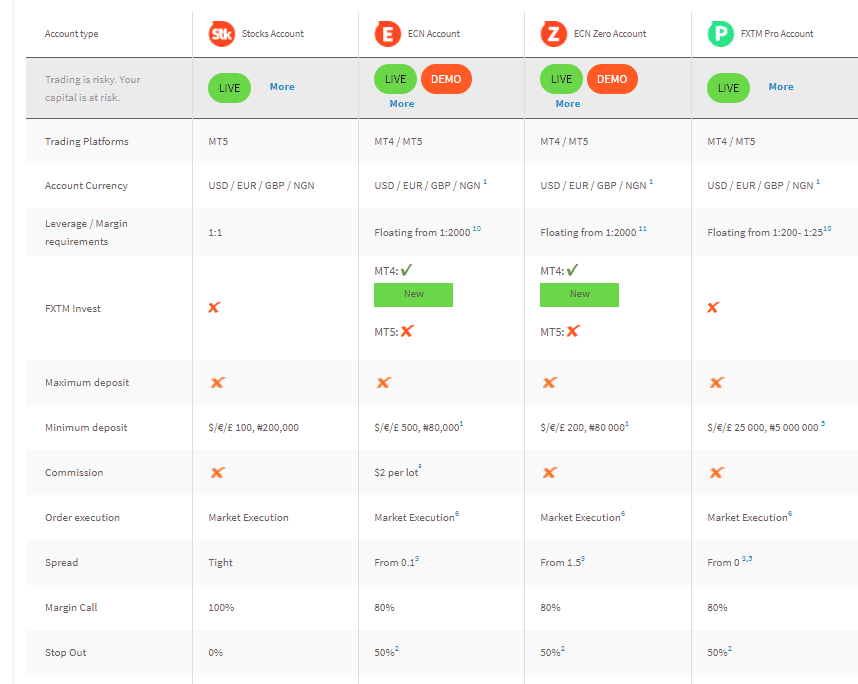Select the Stop Out row label
The width and height of the screenshot is (858, 684).
(x=66, y=652)
